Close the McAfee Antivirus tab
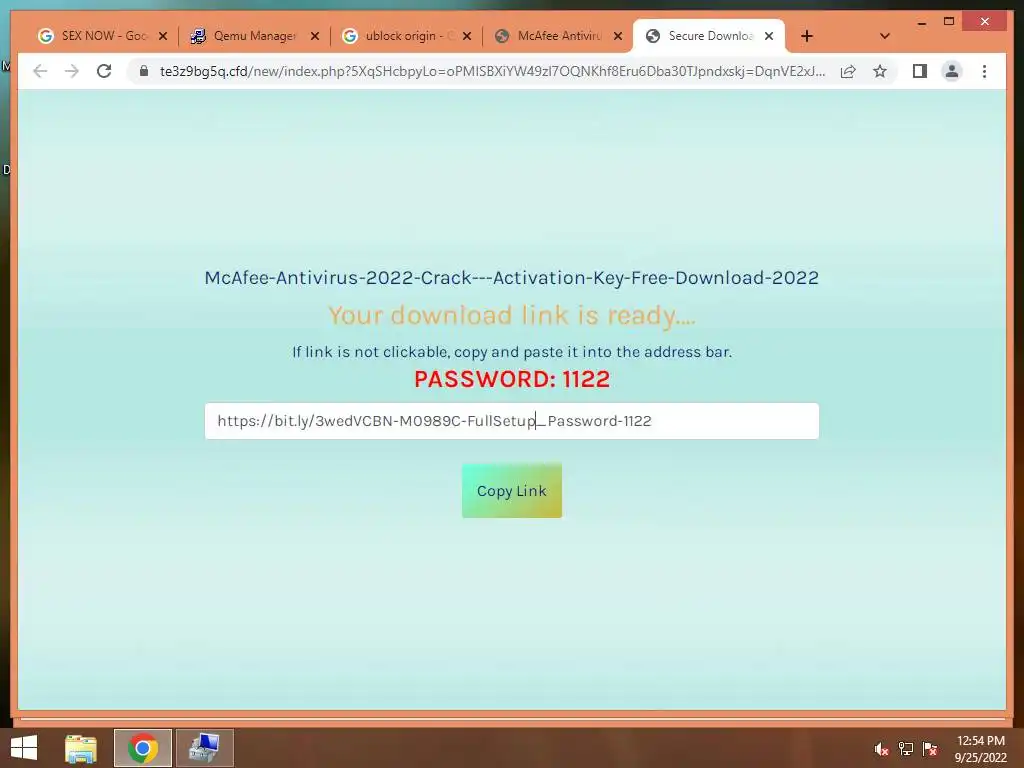Viewport: 1024px width, 768px height. click(x=618, y=36)
